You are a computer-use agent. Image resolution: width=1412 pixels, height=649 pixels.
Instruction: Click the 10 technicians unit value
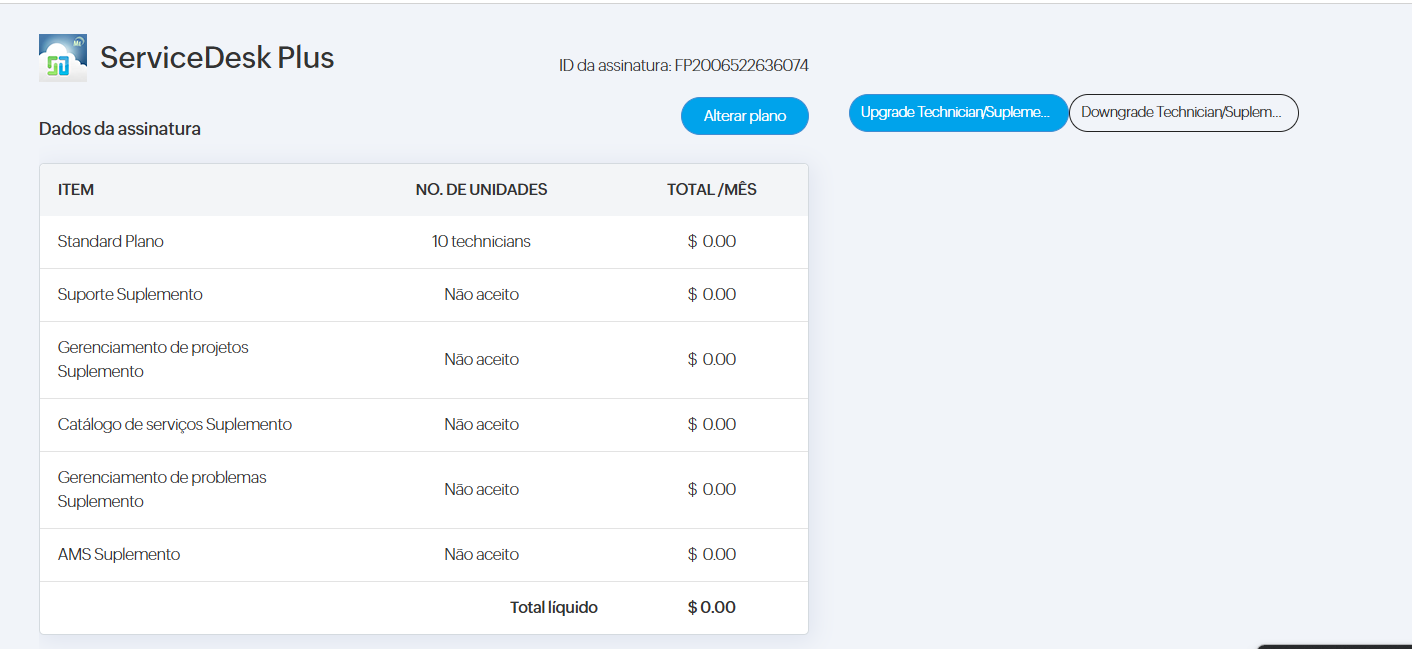[x=481, y=242]
